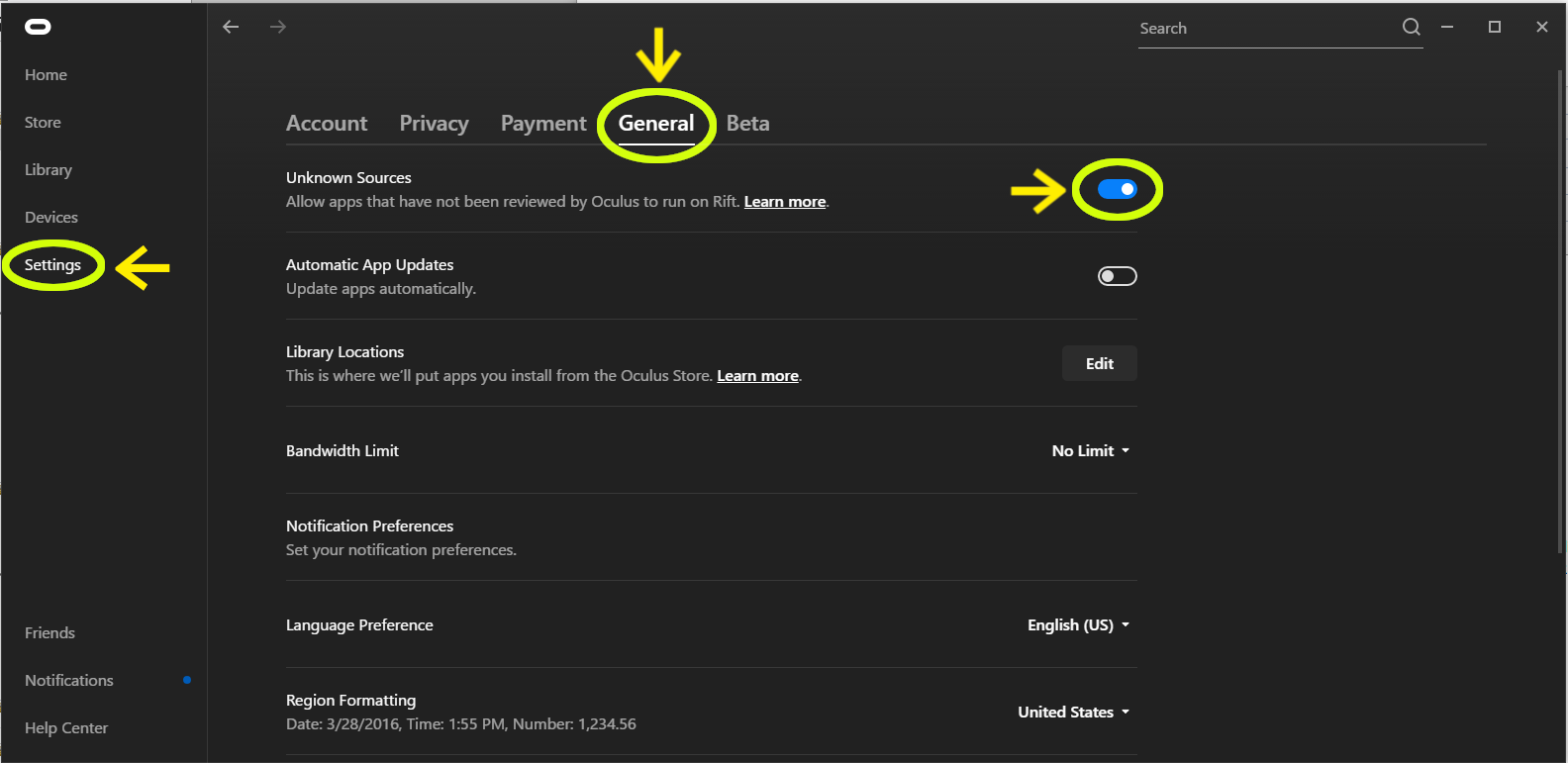This screenshot has width=1568, height=763.
Task: Switch to the Privacy tab
Action: click(434, 123)
